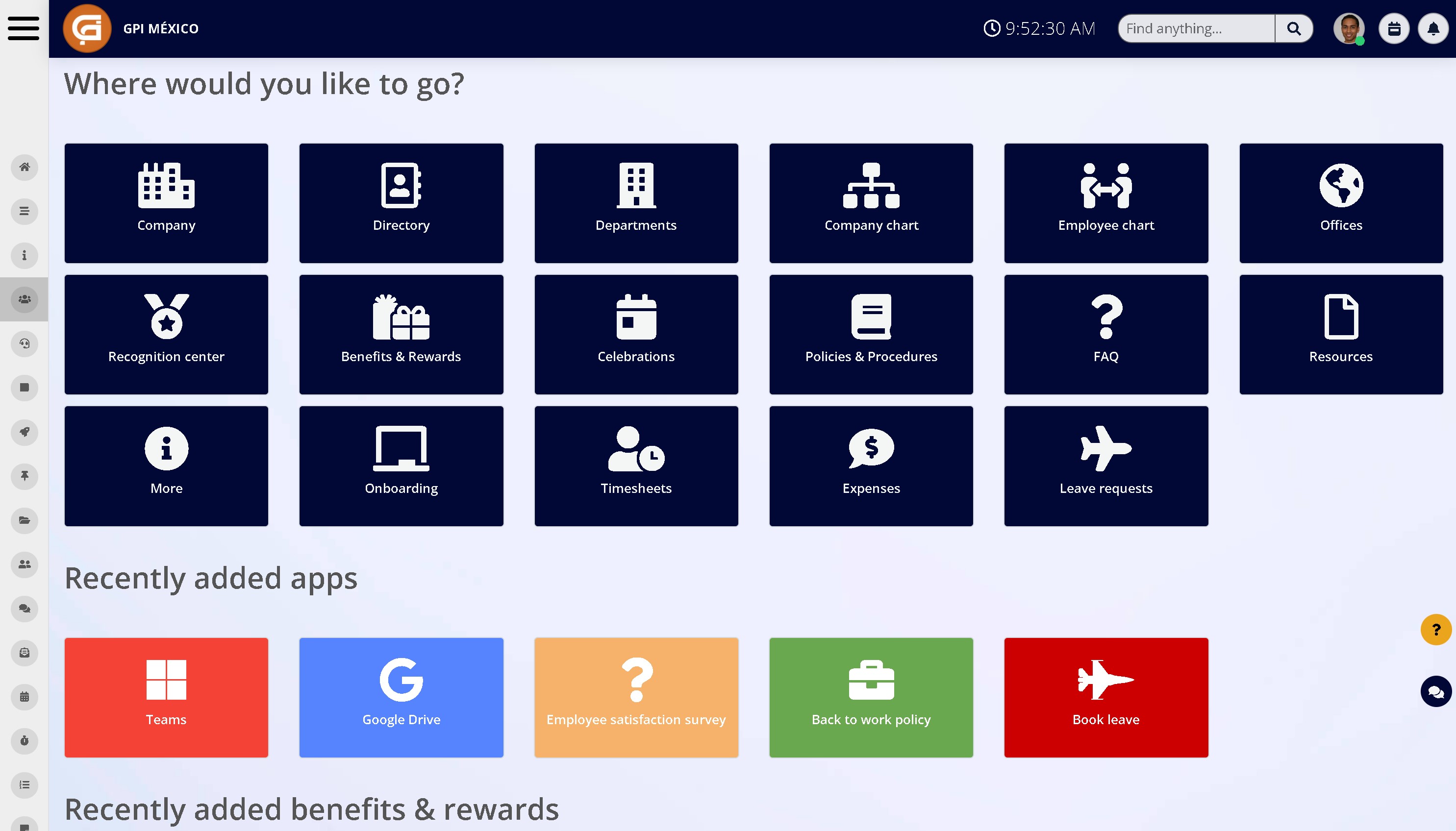
Task: Open the user profile avatar
Action: tap(1349, 28)
